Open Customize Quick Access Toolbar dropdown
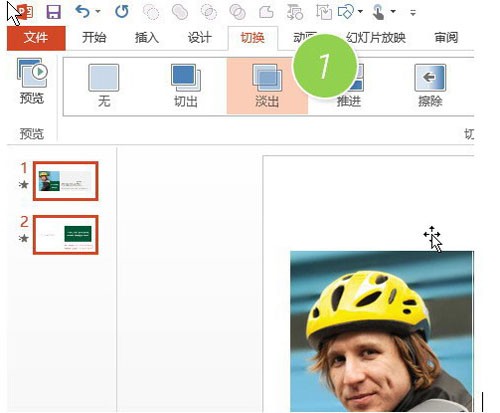 pos(413,13)
